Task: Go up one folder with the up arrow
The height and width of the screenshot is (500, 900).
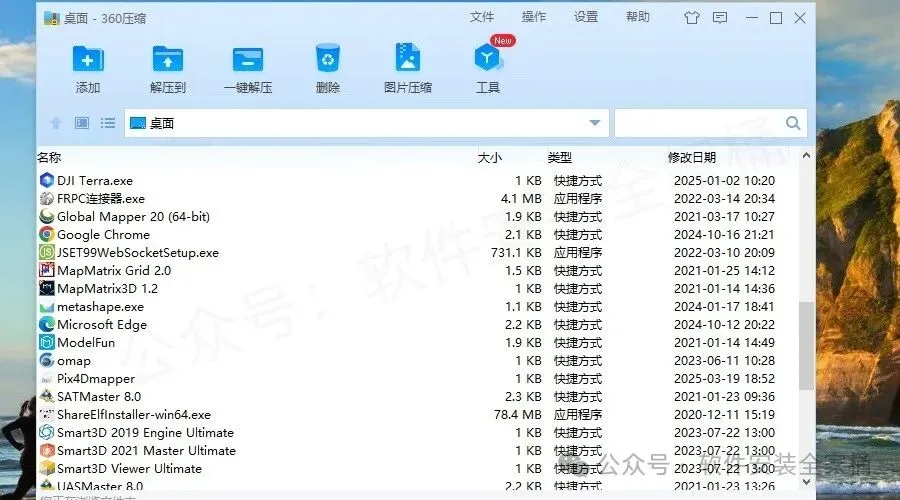Action: pyautogui.click(x=56, y=123)
